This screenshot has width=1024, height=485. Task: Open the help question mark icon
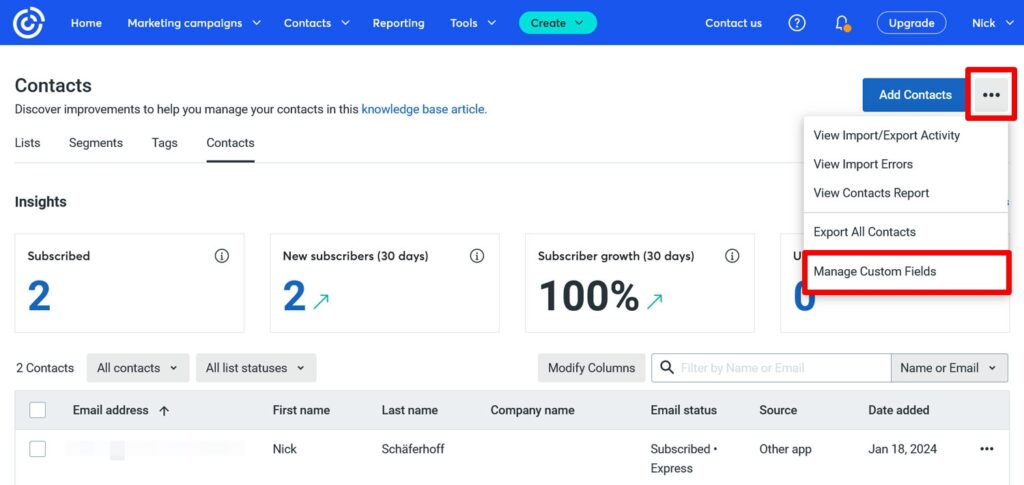[797, 23]
